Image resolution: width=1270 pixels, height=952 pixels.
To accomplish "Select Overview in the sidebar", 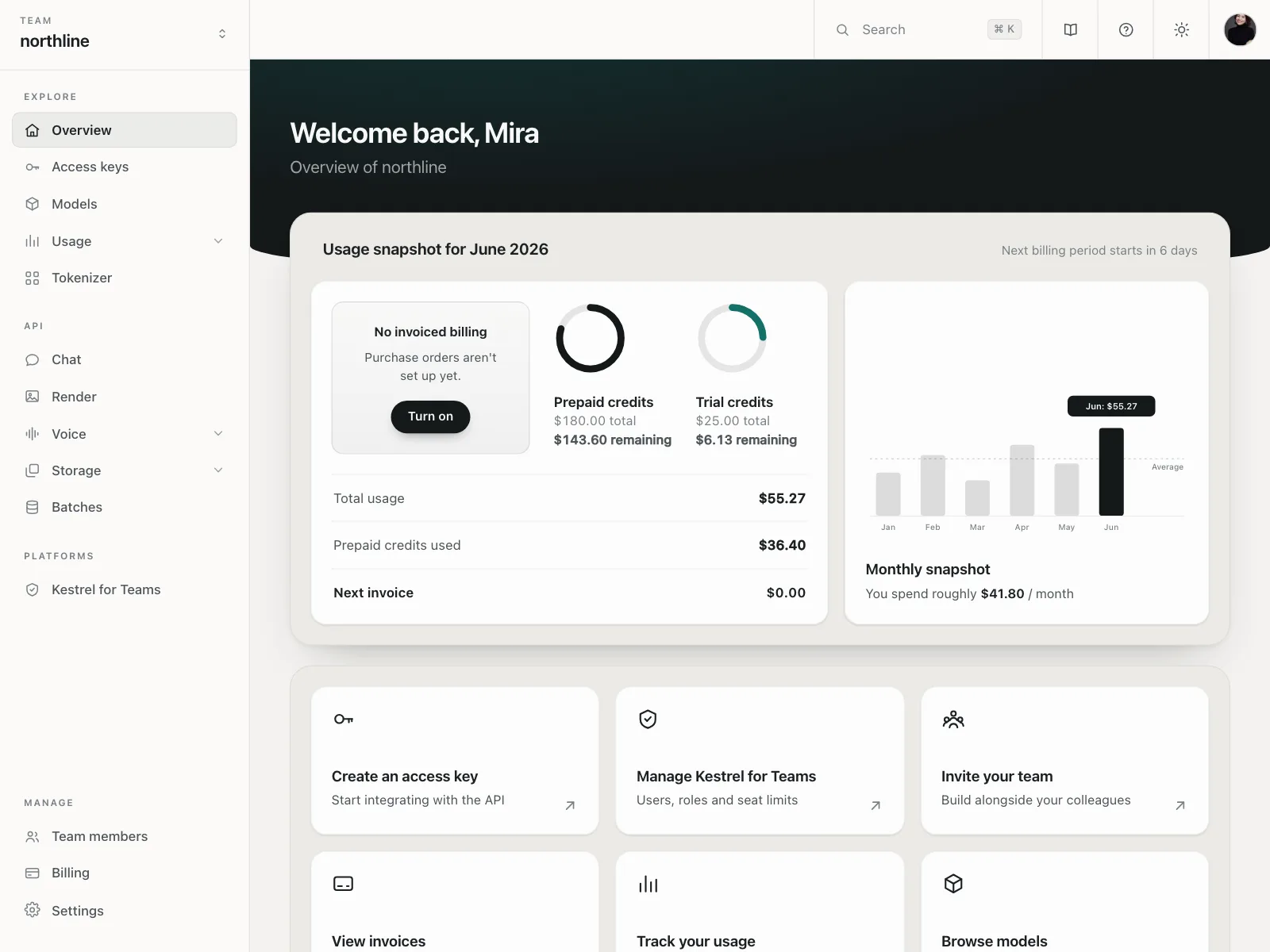I will click(125, 130).
